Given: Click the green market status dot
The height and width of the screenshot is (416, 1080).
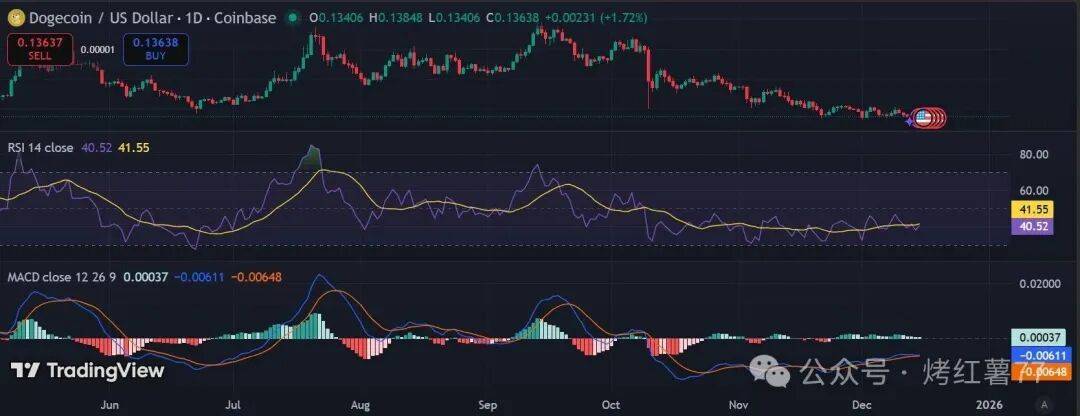Looking at the screenshot, I should click(x=292, y=18).
